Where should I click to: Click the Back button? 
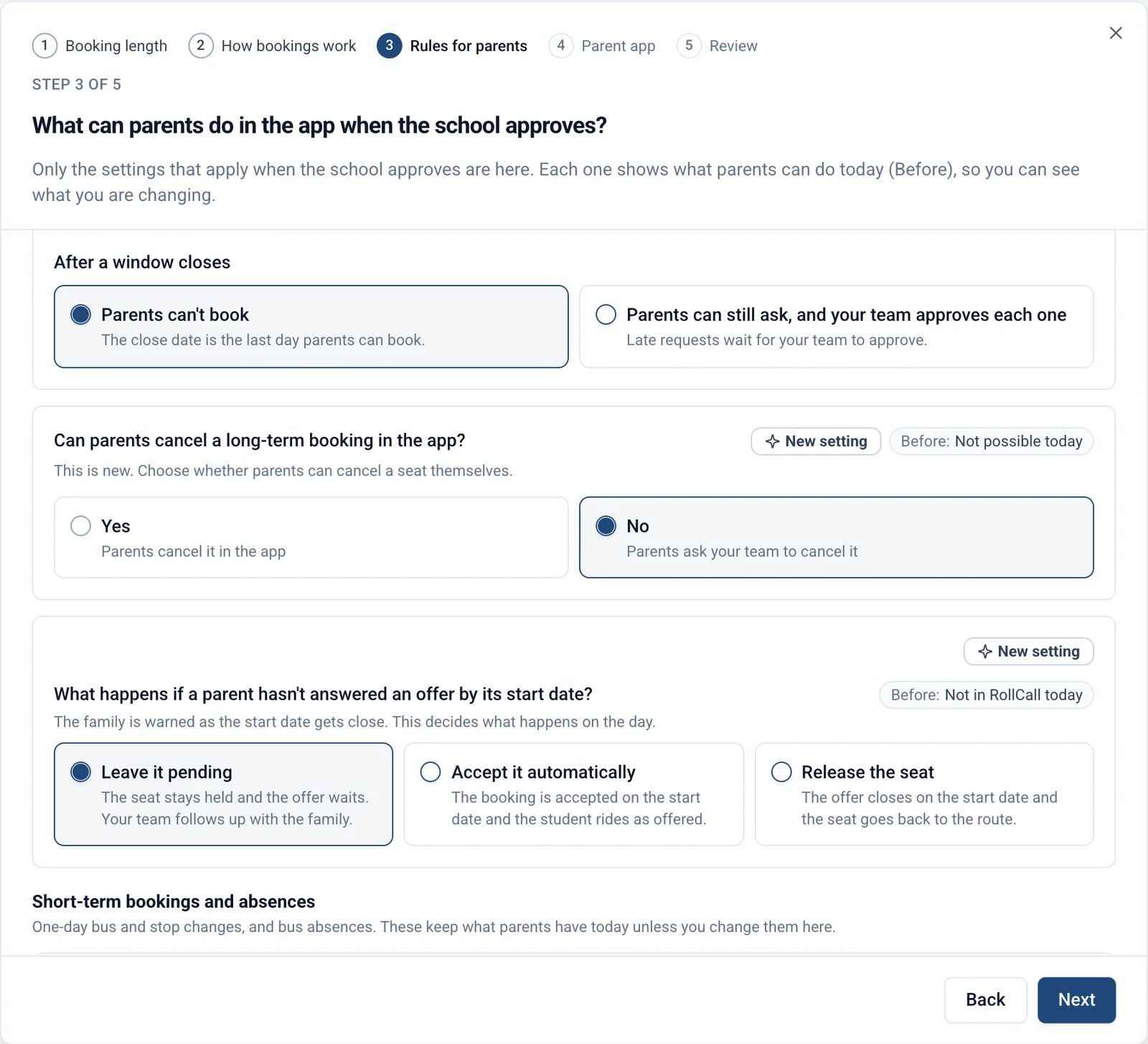click(x=985, y=1000)
